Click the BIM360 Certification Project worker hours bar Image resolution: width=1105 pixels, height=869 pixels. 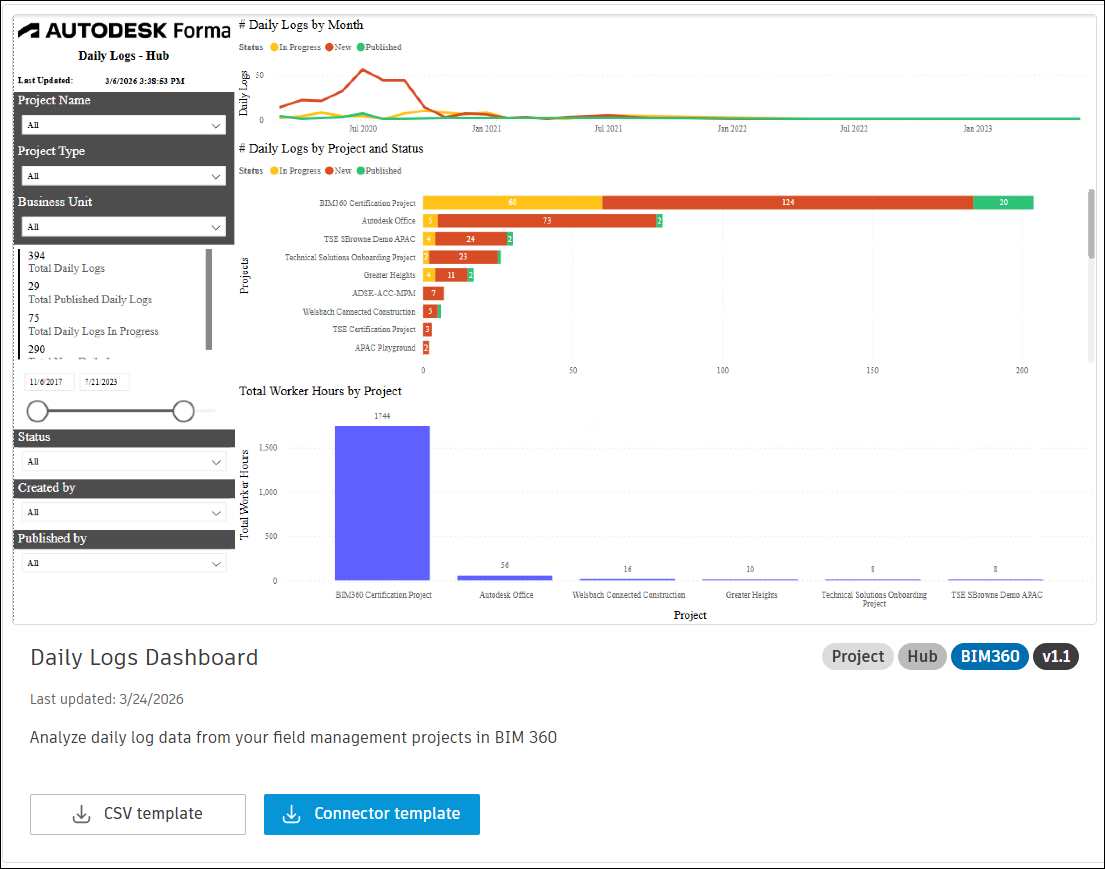click(382, 503)
